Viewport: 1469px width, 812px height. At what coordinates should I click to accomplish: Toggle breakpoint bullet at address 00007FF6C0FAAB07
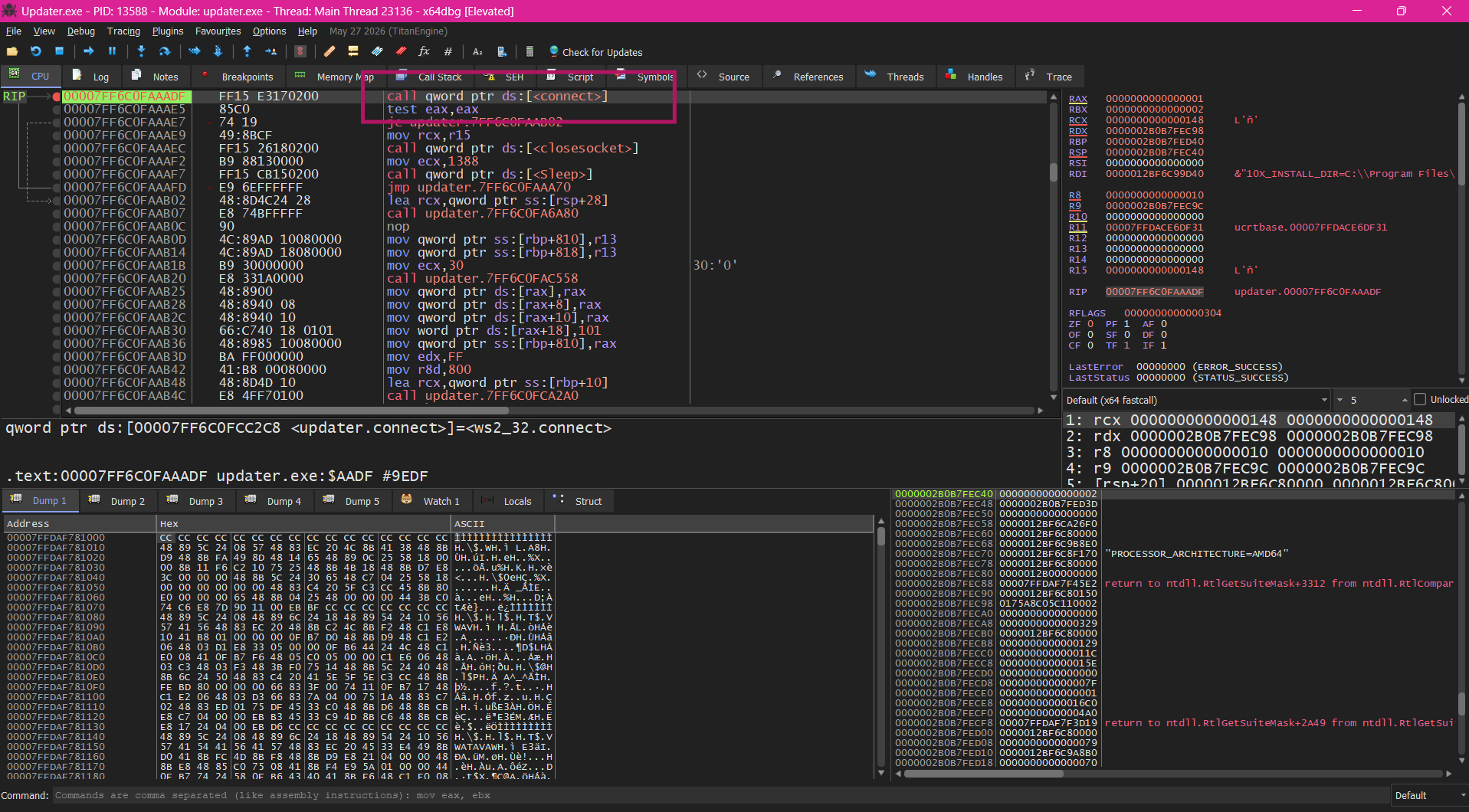pos(57,213)
